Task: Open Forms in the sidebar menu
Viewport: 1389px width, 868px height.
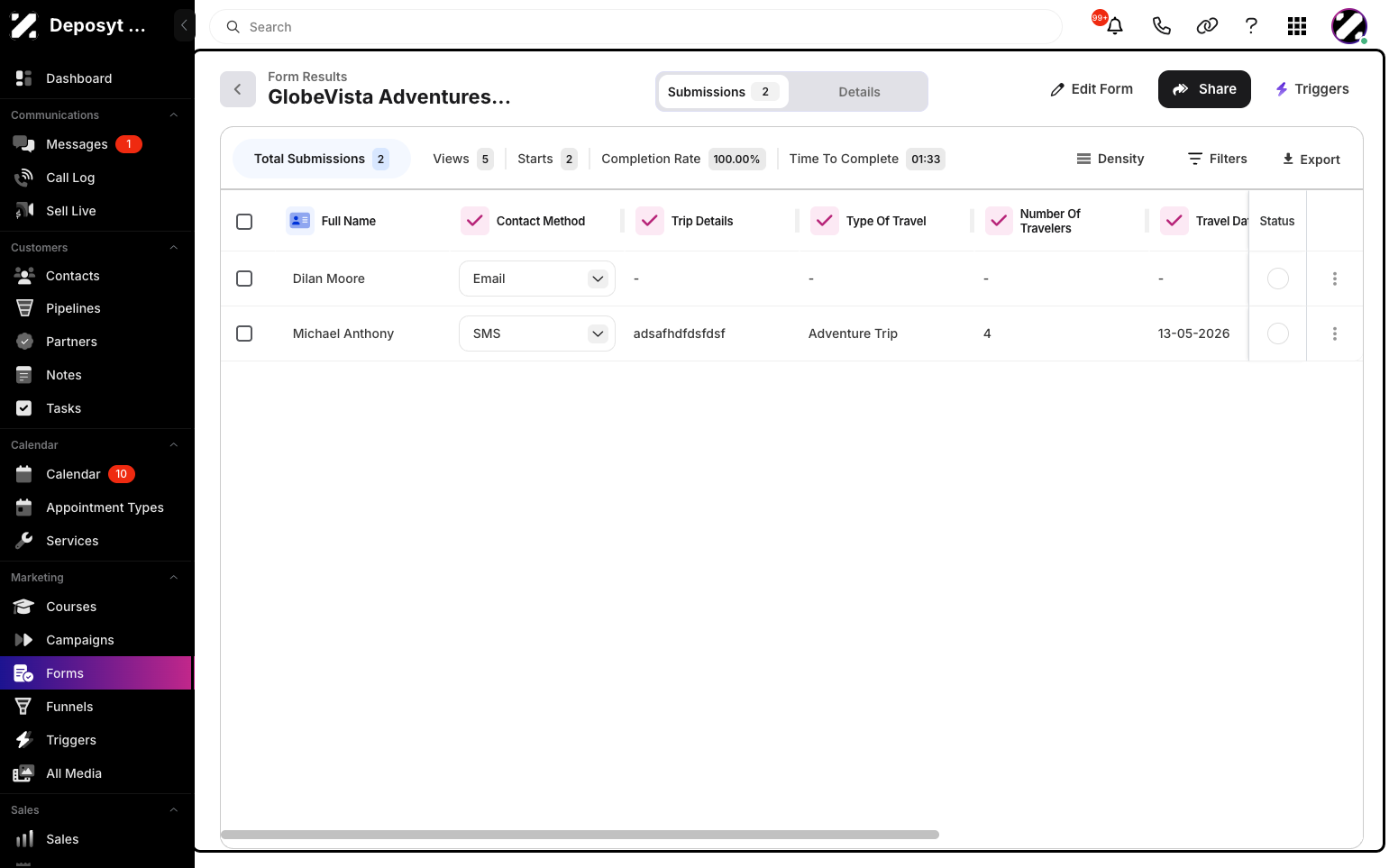Action: 96,673
